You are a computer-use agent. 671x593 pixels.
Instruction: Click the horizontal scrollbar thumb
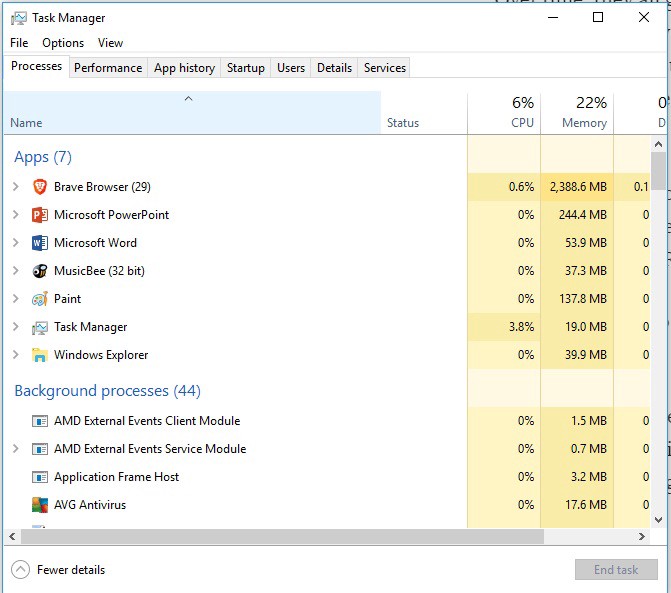(x=280, y=537)
